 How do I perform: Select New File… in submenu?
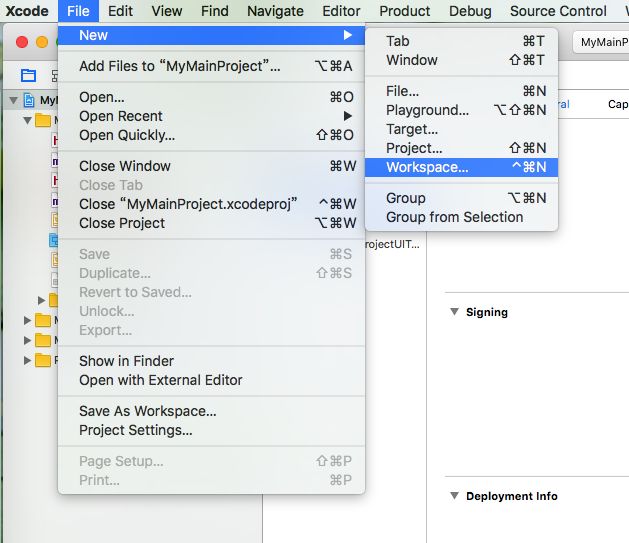point(461,91)
